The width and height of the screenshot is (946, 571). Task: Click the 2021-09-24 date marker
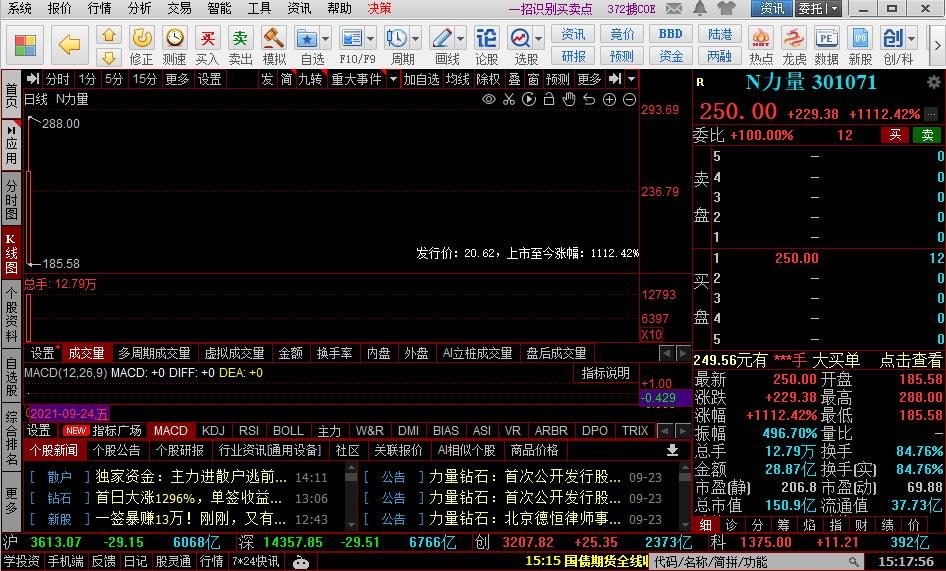click(69, 413)
